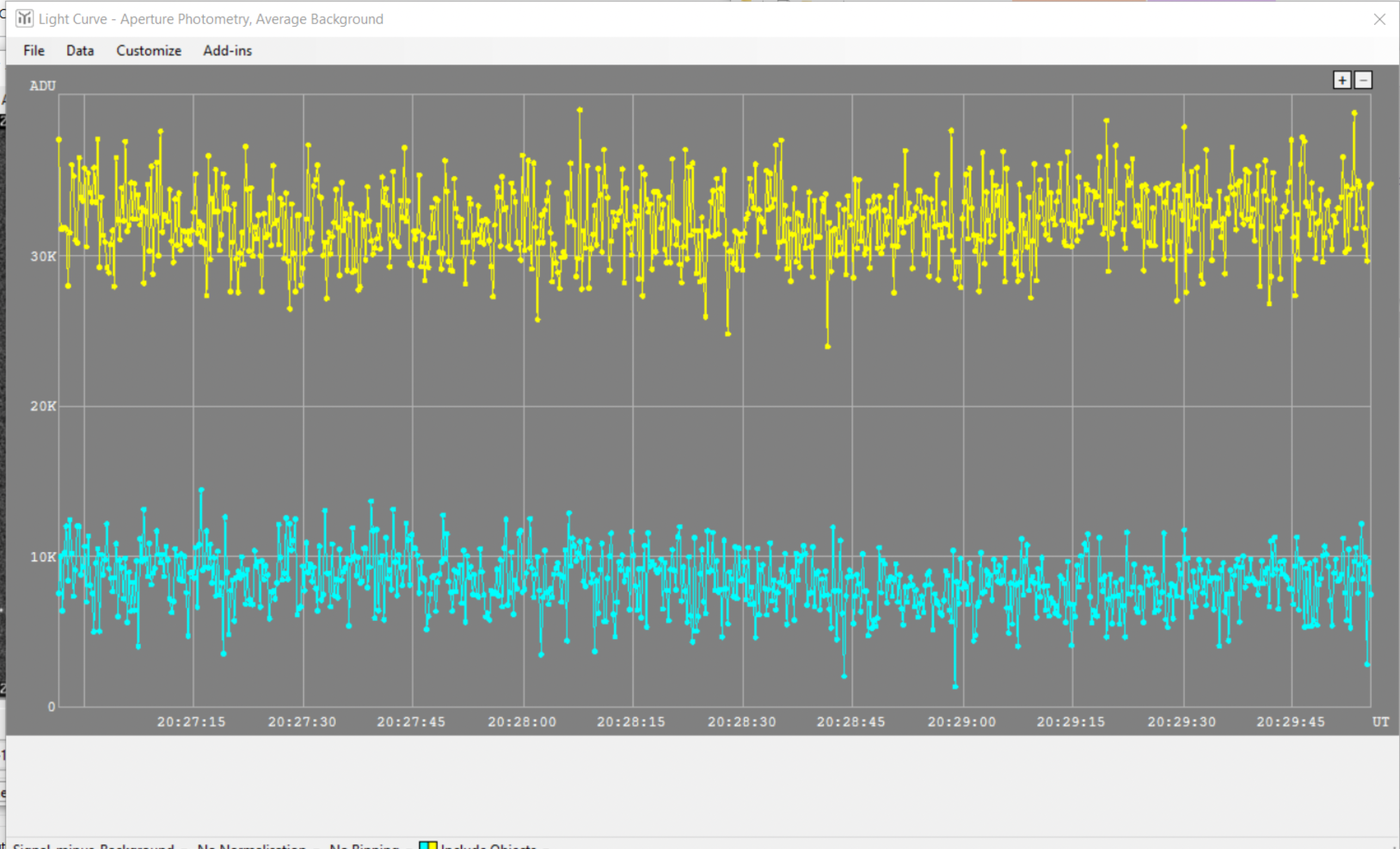Click the 10K y-axis tick label
1400x849 pixels.
[x=43, y=557]
